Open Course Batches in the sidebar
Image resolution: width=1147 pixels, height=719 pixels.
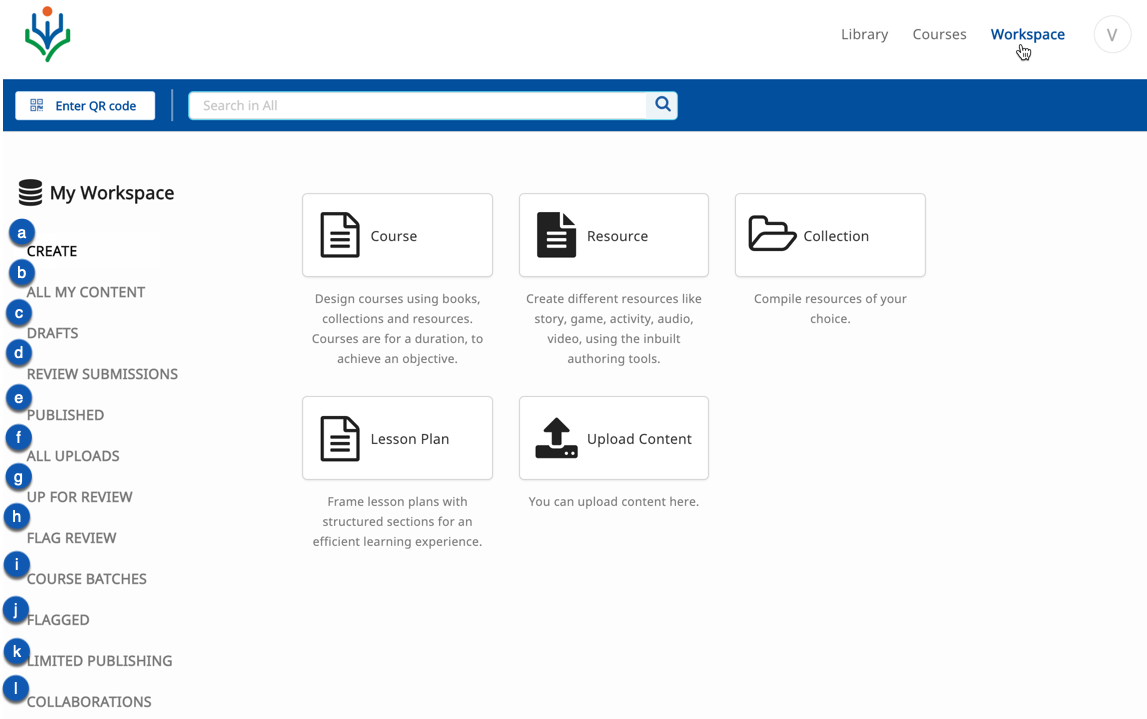point(87,579)
